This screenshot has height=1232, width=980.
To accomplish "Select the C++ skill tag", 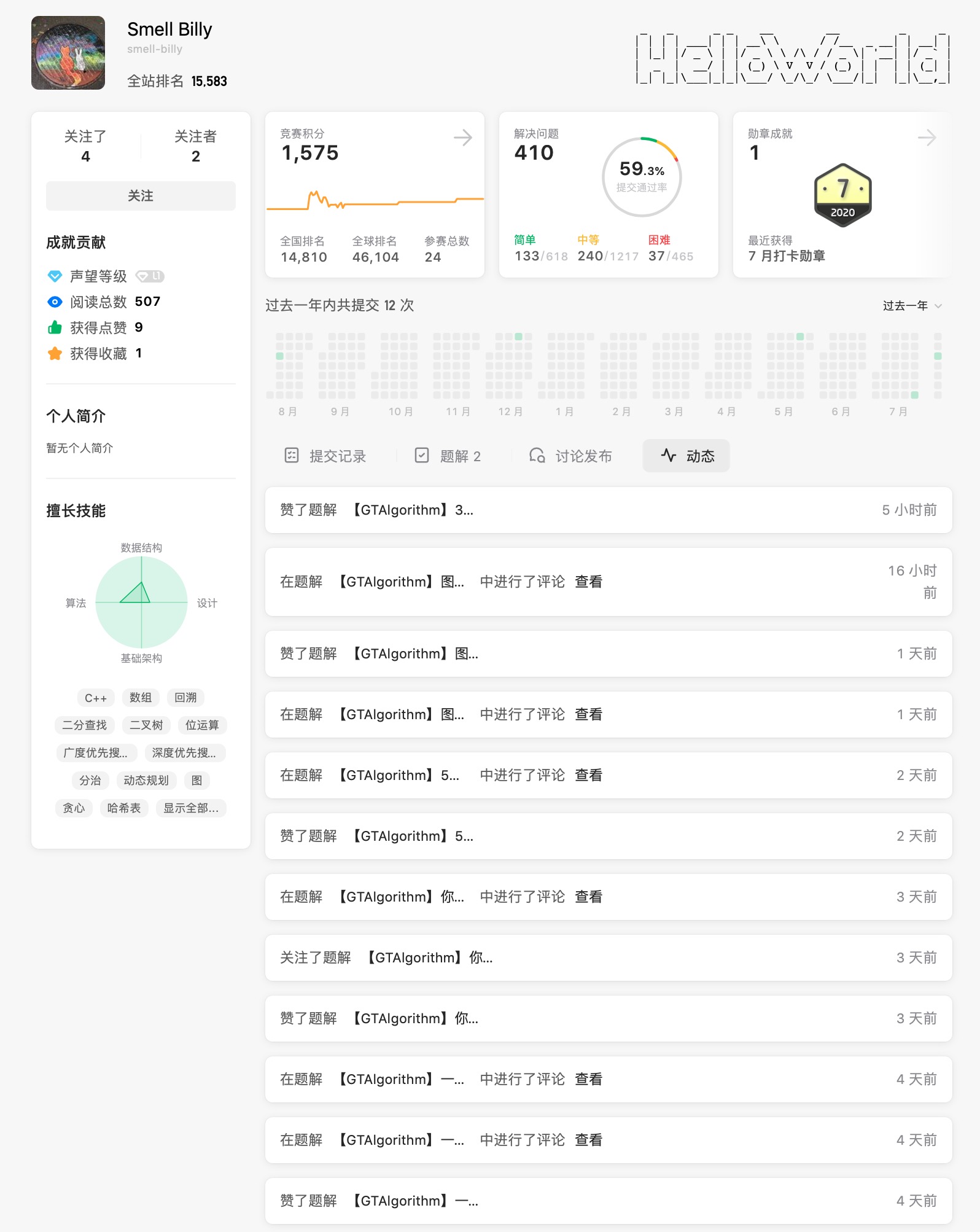I will (x=95, y=698).
